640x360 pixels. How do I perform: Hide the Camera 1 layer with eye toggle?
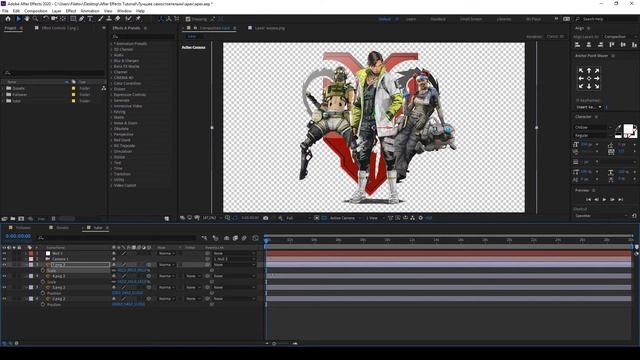[4, 259]
